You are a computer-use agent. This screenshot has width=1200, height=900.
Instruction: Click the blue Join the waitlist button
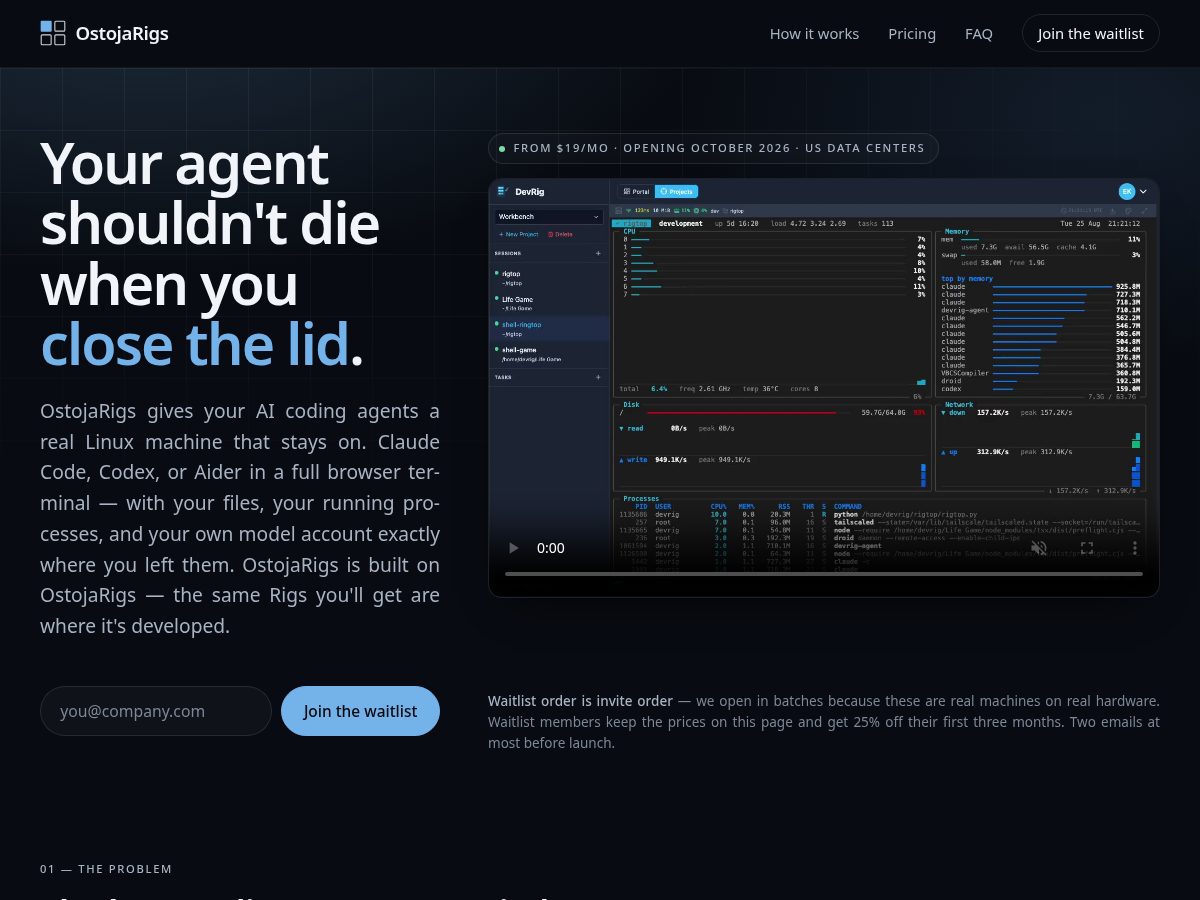[360, 711]
